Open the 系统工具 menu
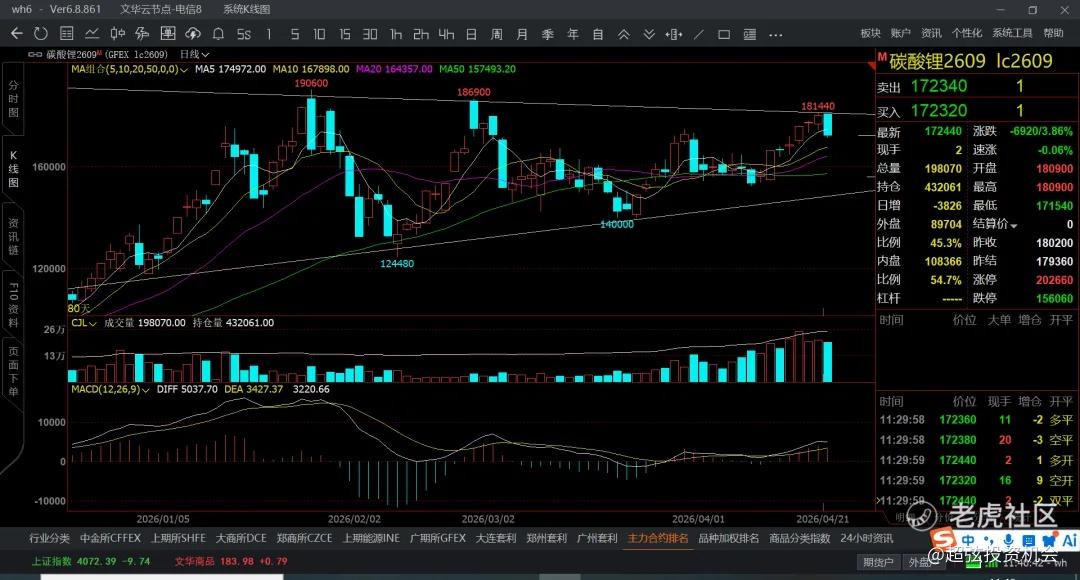 1012,33
